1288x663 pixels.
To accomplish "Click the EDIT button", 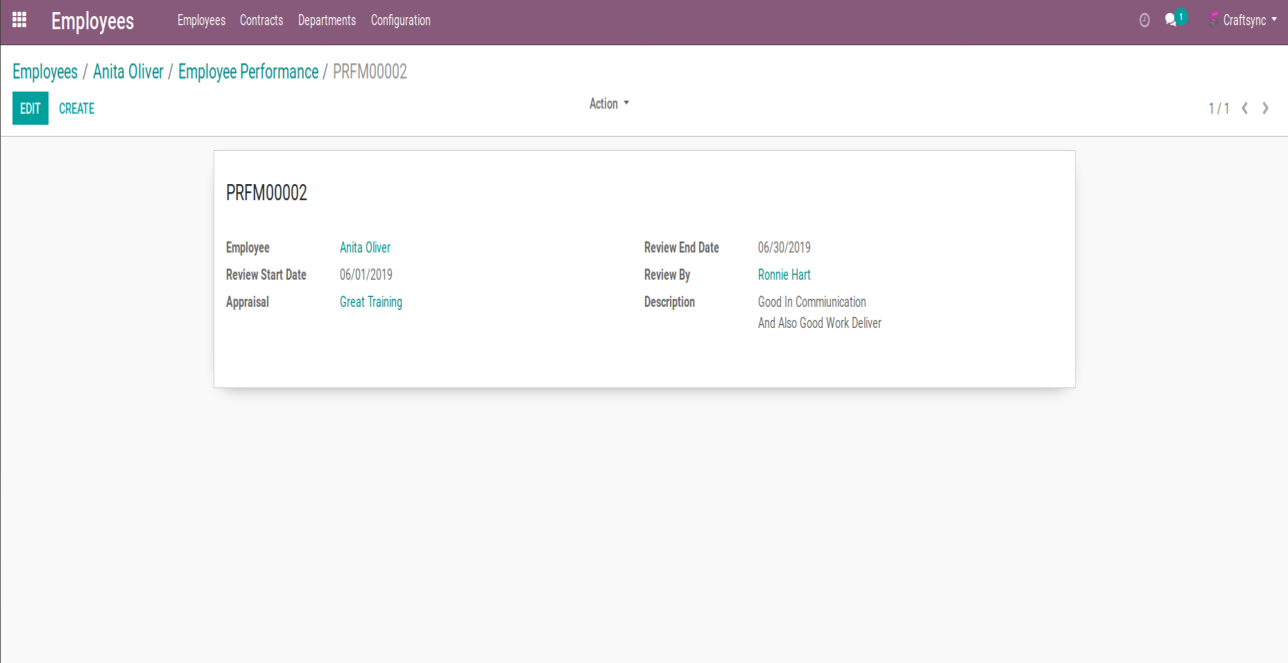I will pos(30,108).
